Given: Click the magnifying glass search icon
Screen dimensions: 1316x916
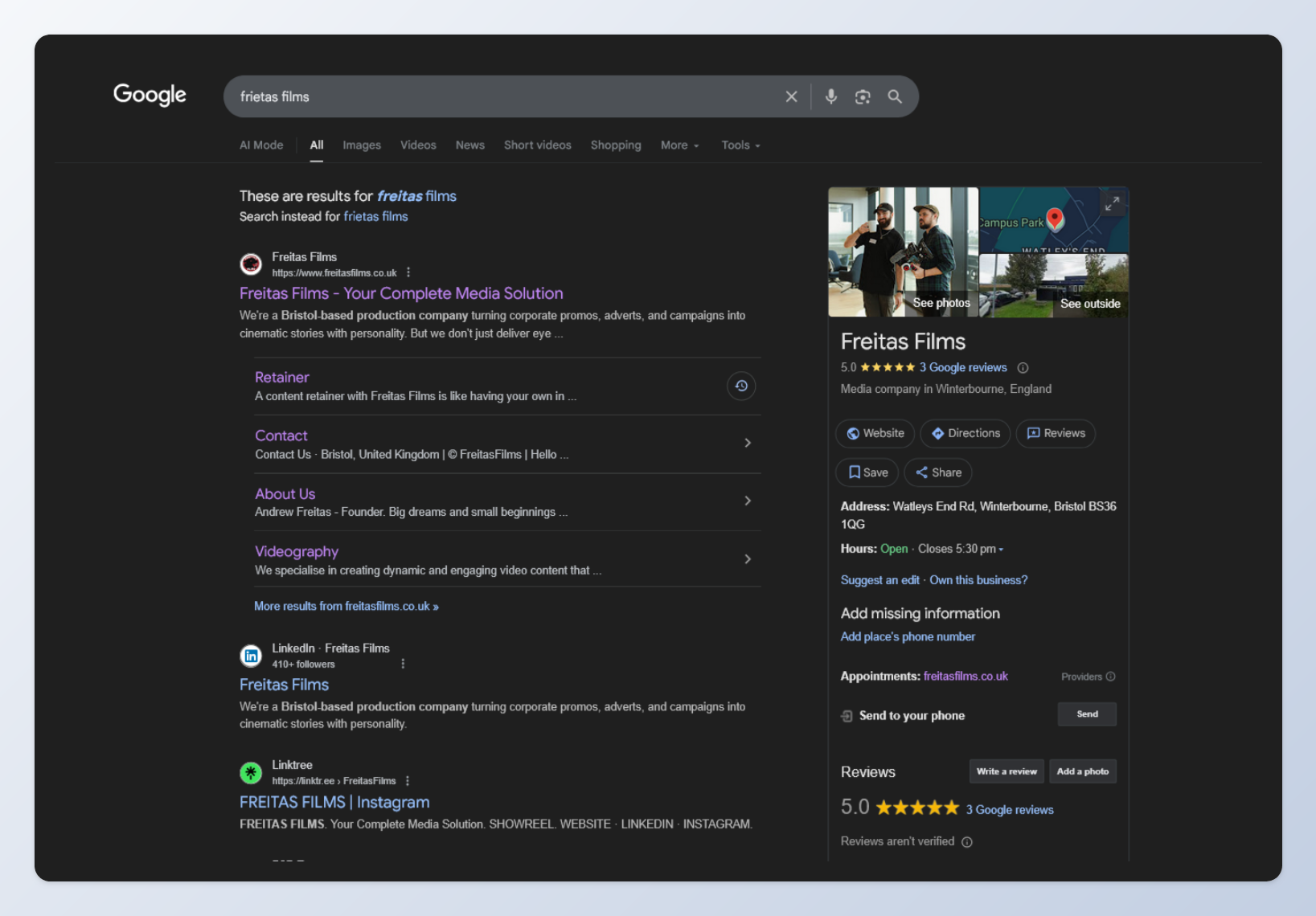Looking at the screenshot, I should [x=895, y=96].
